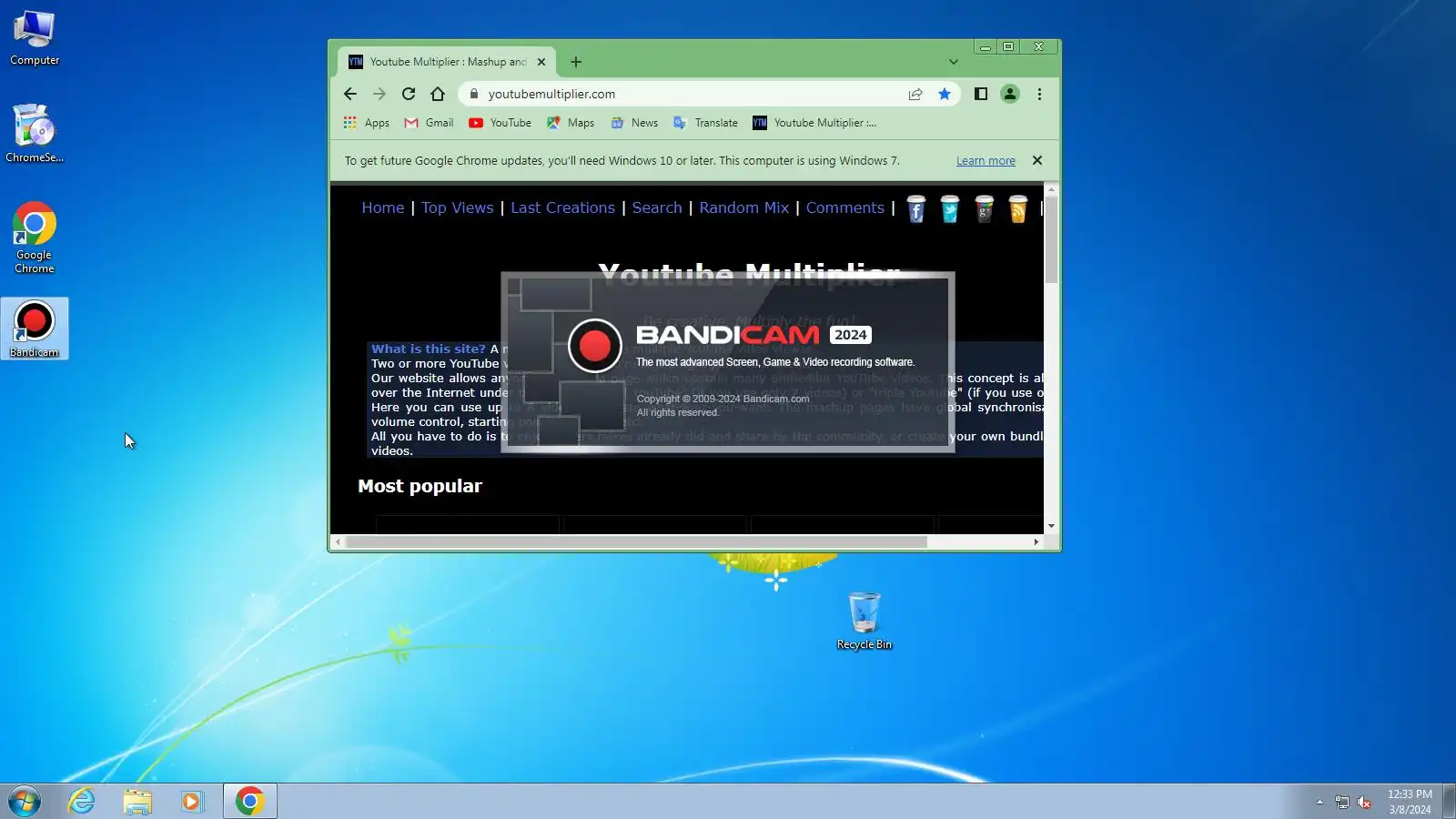The image size is (1456, 819).
Task: Go forward in Chrome browser
Action: (379, 94)
